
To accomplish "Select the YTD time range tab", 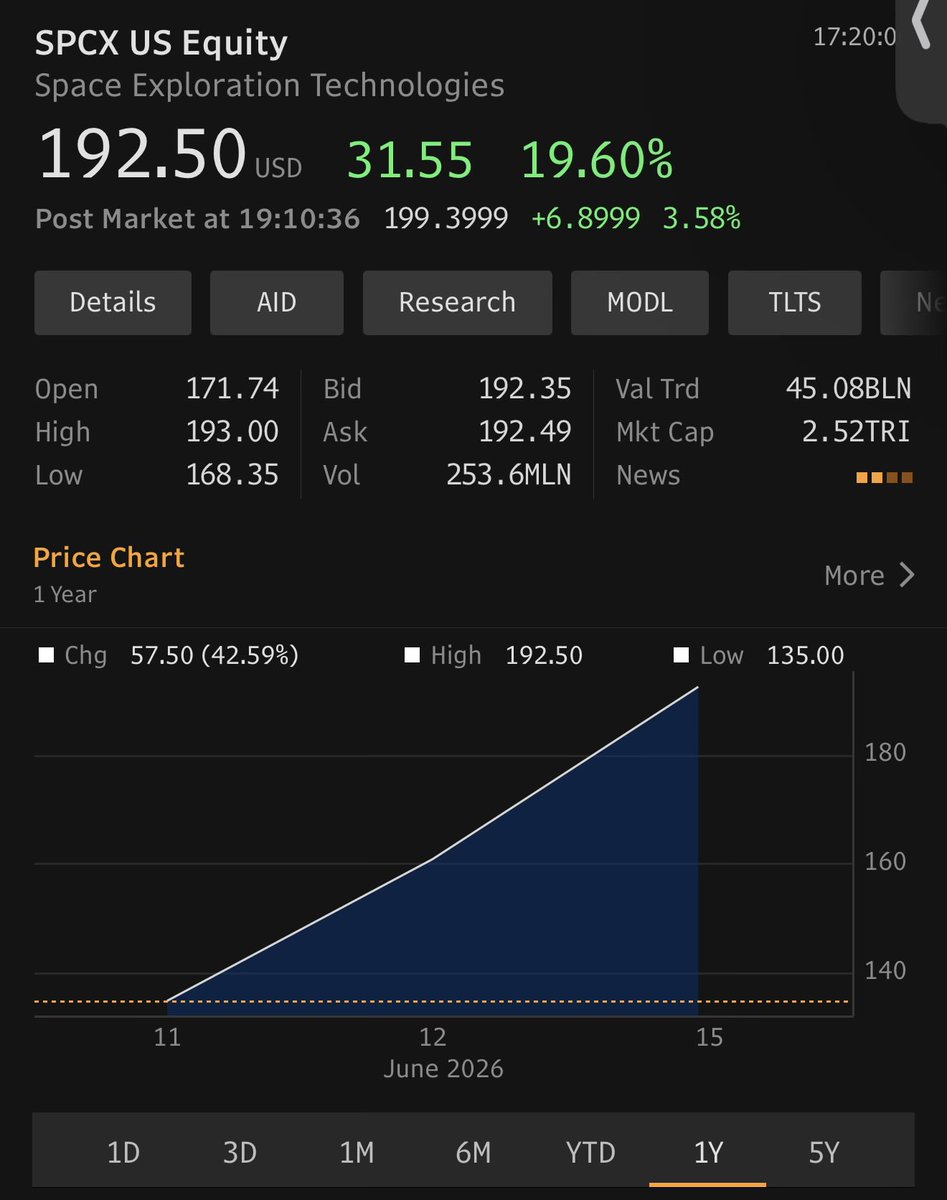I will pos(590,1152).
